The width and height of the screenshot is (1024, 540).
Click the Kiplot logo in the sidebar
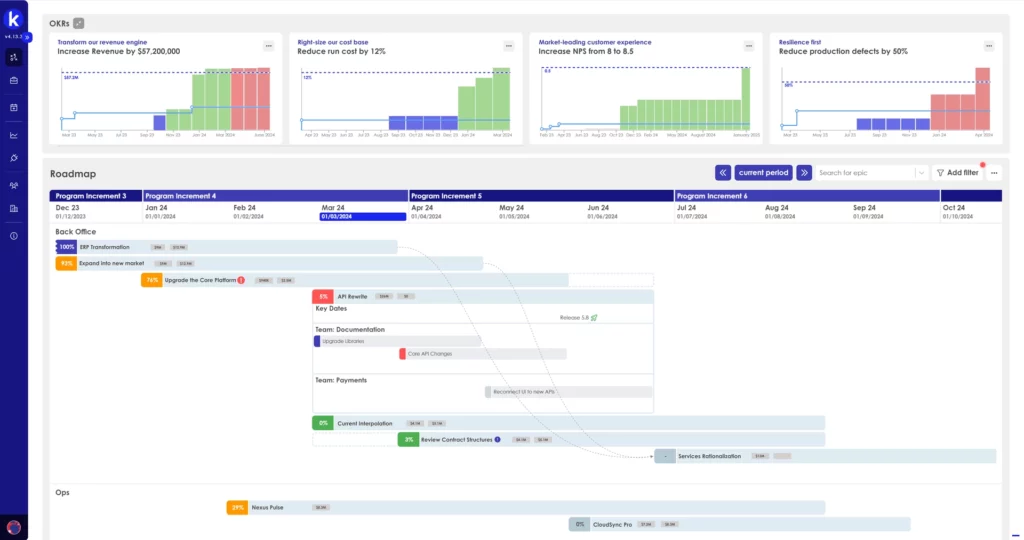13,19
